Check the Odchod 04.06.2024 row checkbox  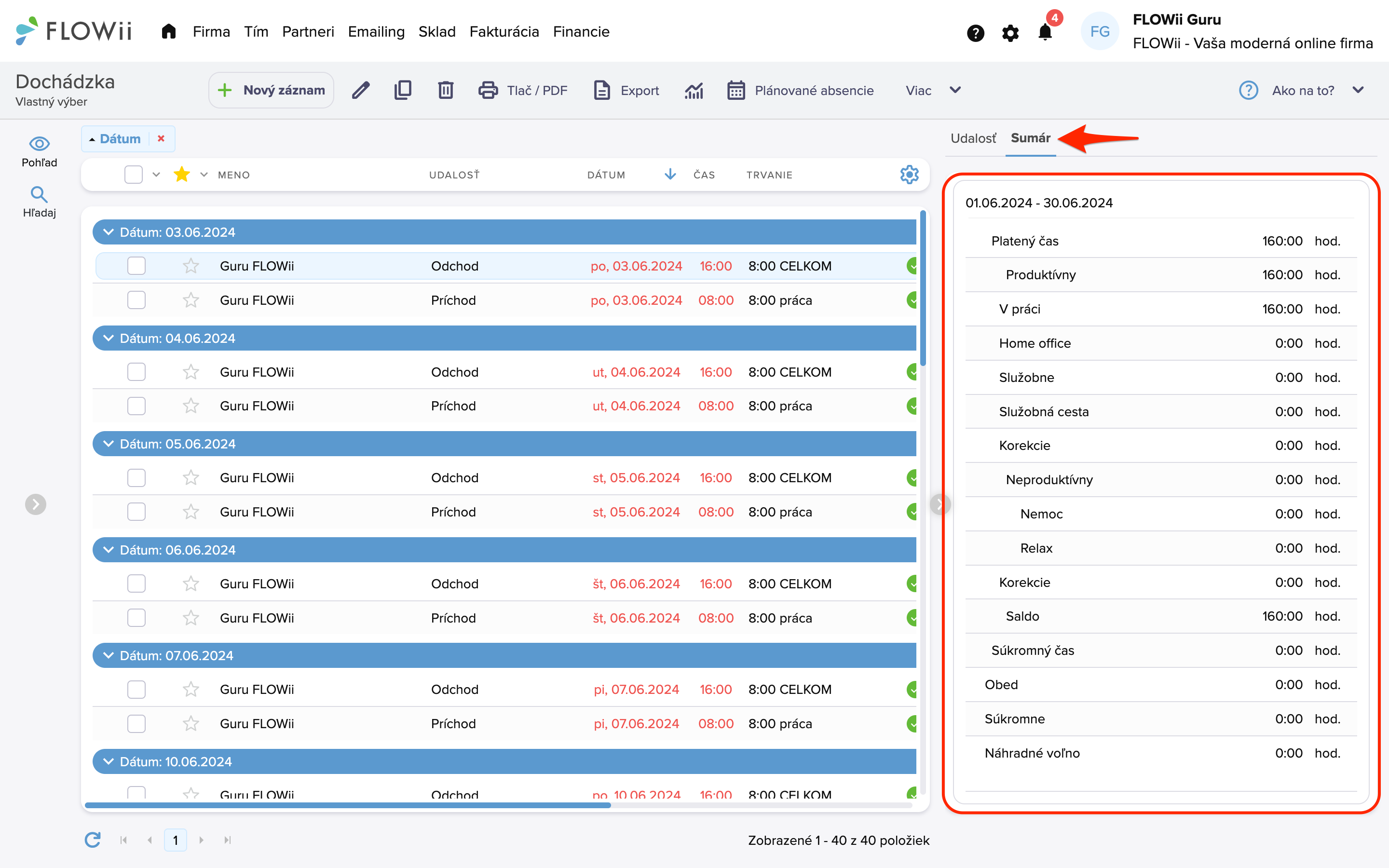coord(136,372)
